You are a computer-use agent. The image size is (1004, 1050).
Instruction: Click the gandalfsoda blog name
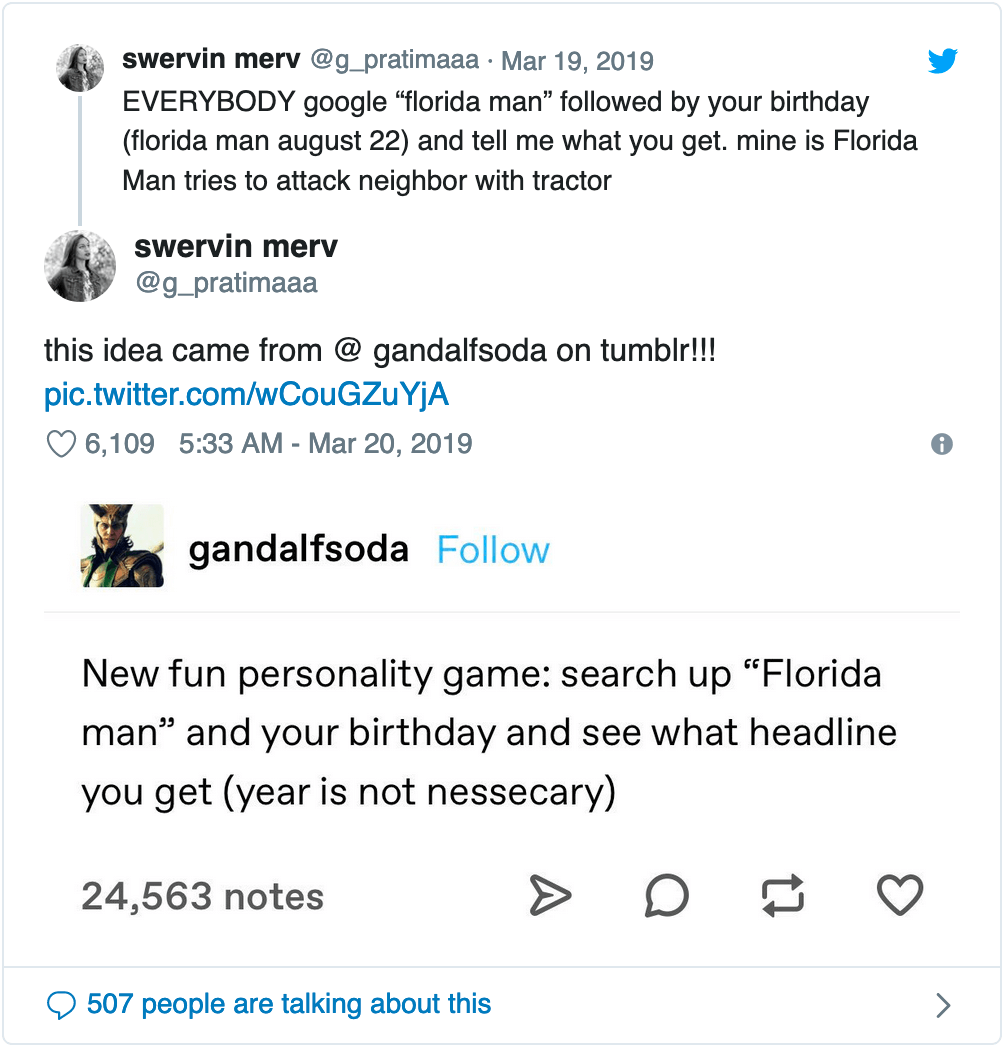299,550
